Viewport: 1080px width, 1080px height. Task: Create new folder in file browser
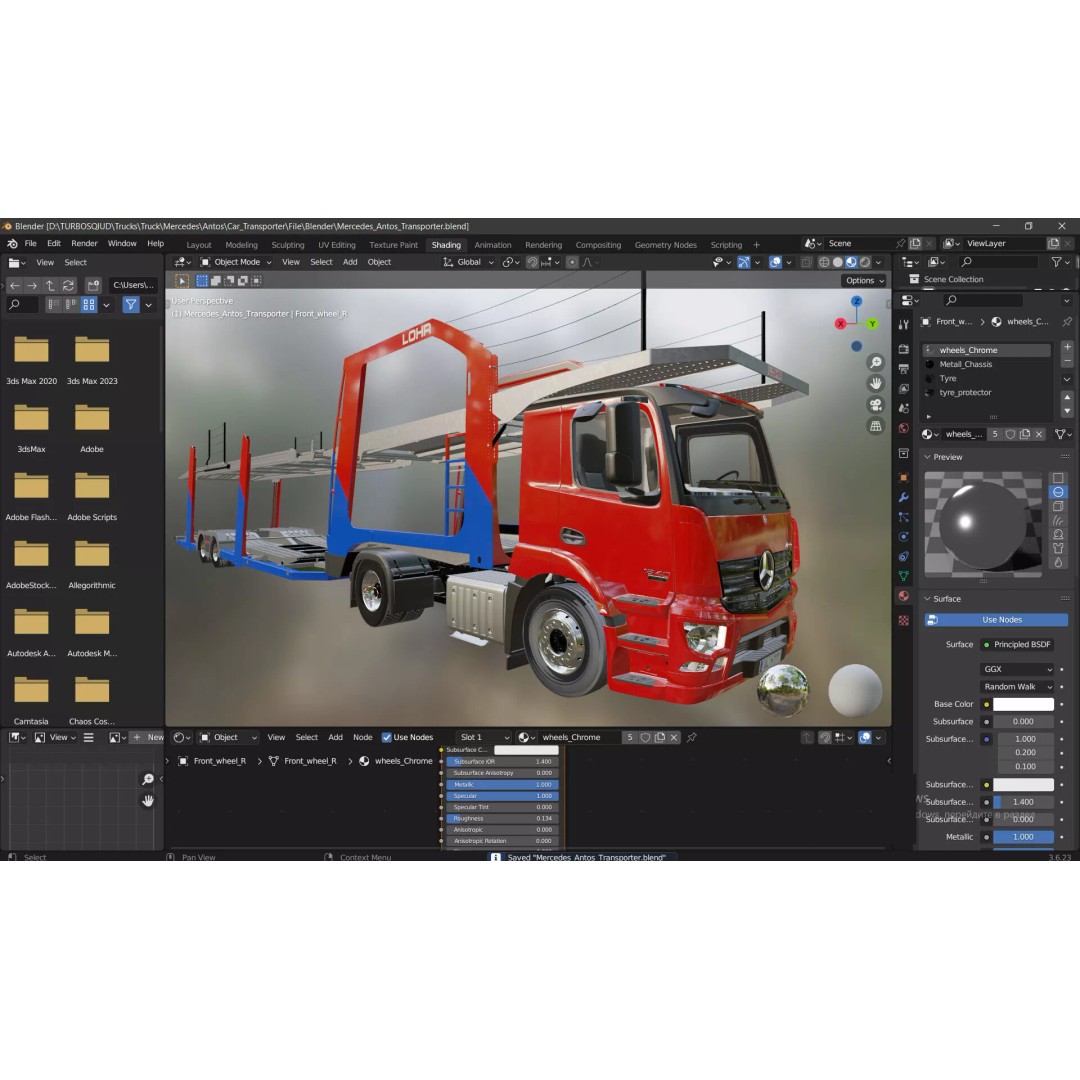tap(93, 285)
